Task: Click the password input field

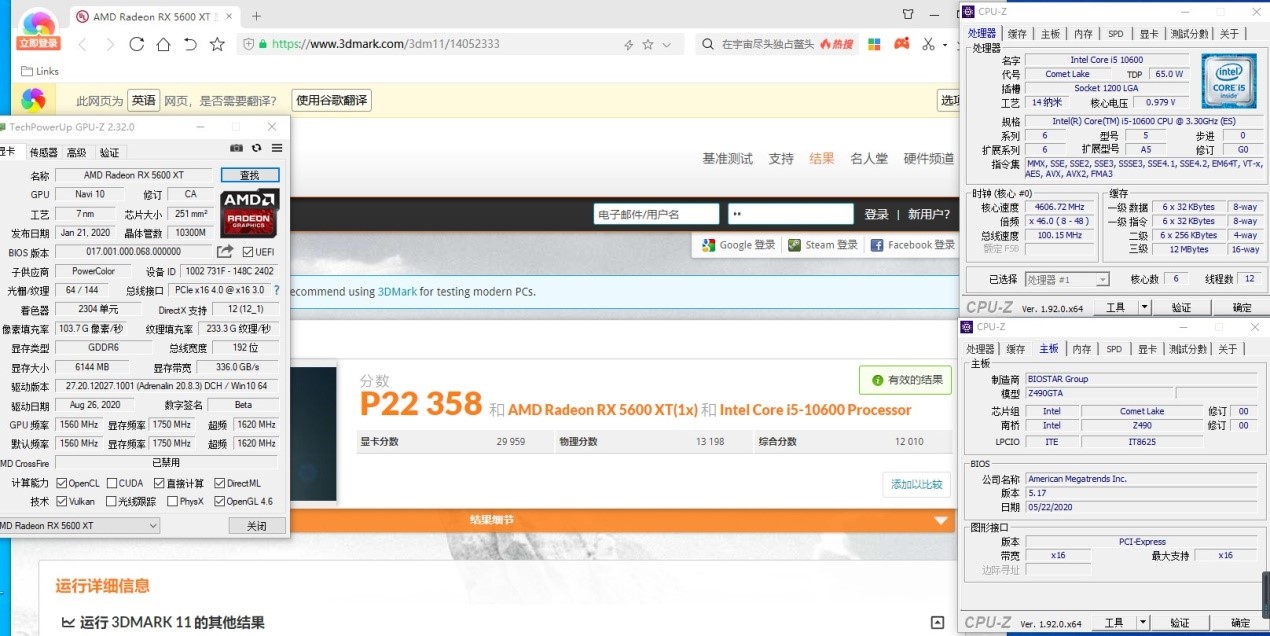Action: pyautogui.click(x=791, y=214)
